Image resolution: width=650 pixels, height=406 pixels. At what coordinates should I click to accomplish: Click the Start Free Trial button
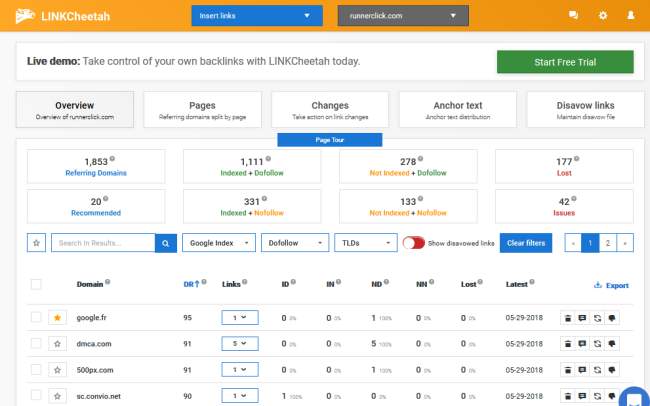coord(565,62)
